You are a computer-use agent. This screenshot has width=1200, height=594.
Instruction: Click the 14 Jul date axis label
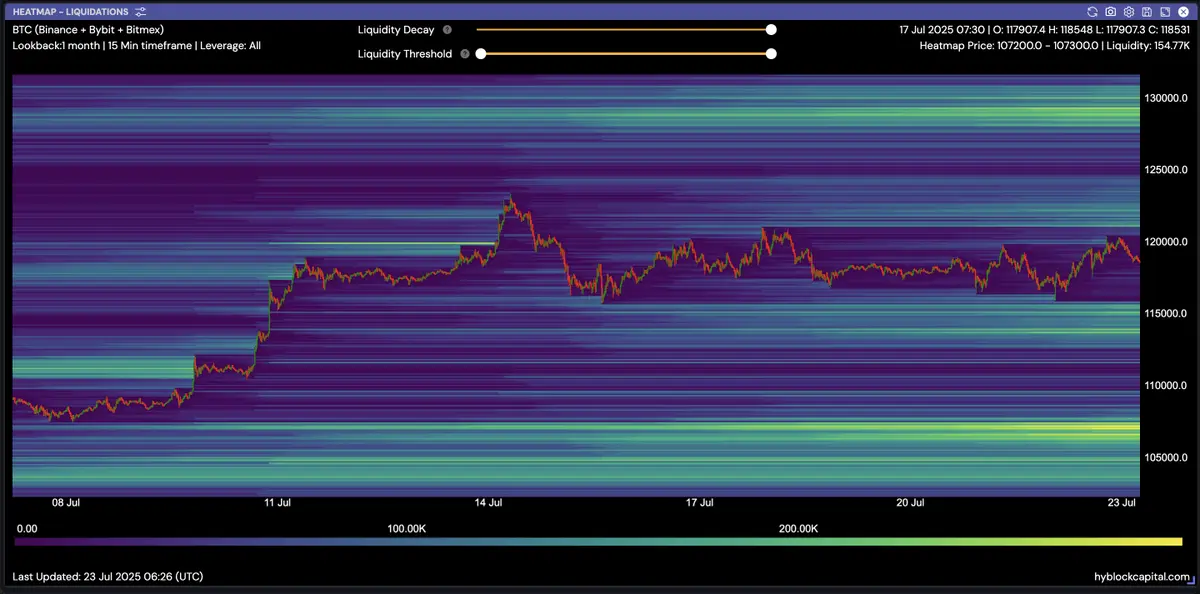coord(488,503)
